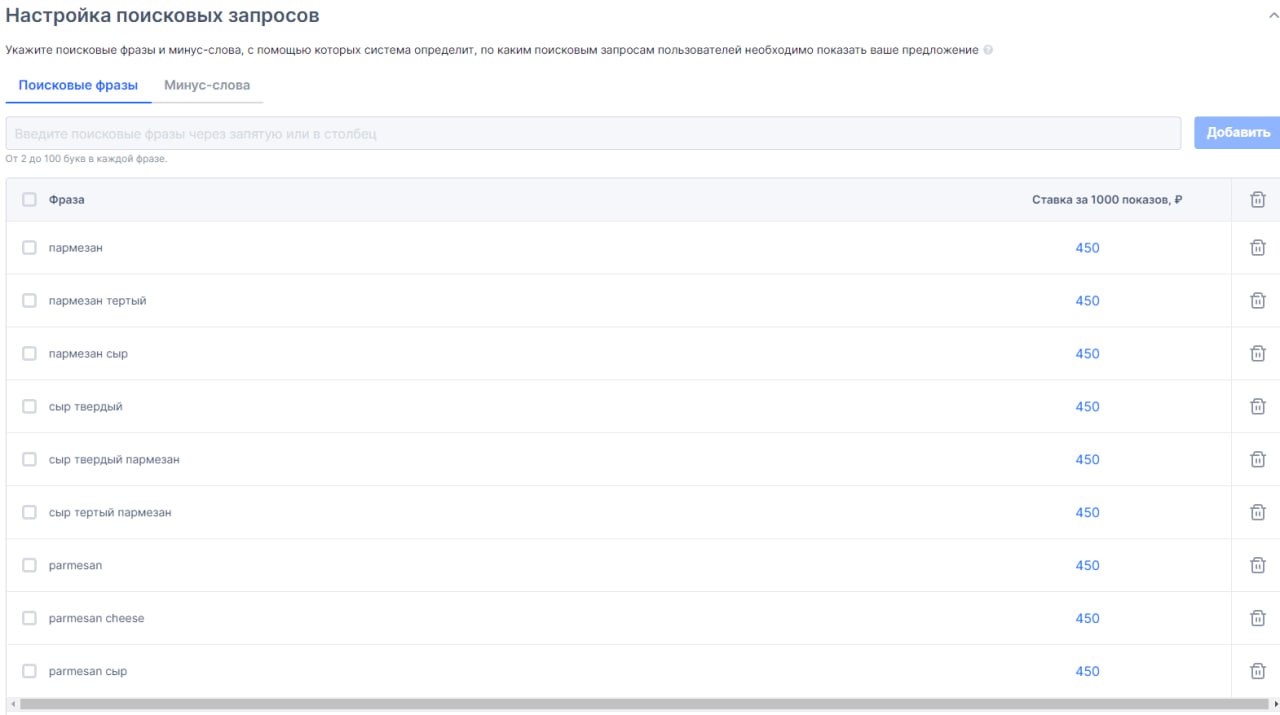Image resolution: width=1280 pixels, height=715 pixels.
Task: Click right arrow of horizontal scrollbar
Action: pos(1274,705)
